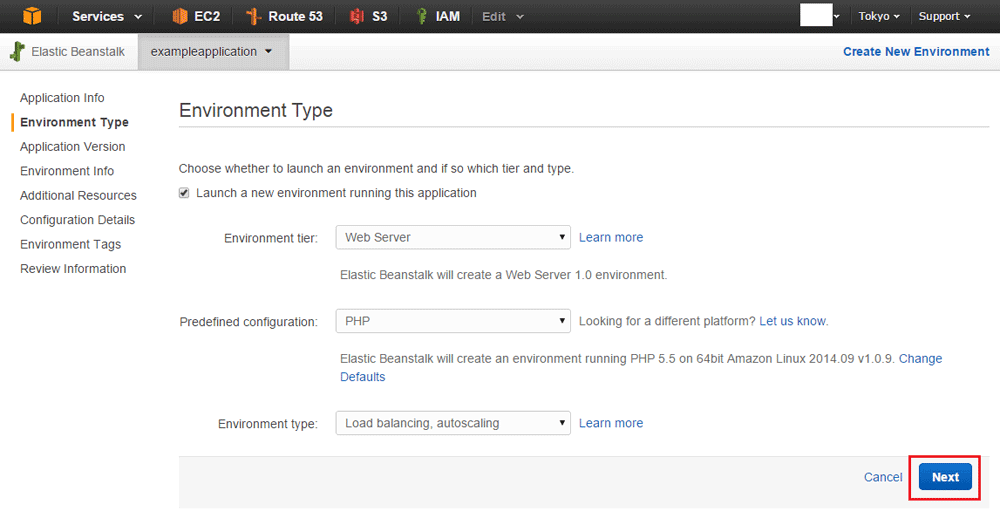Open the Tokyo region dropdown
This screenshot has width=1000, height=525.
(x=879, y=17)
